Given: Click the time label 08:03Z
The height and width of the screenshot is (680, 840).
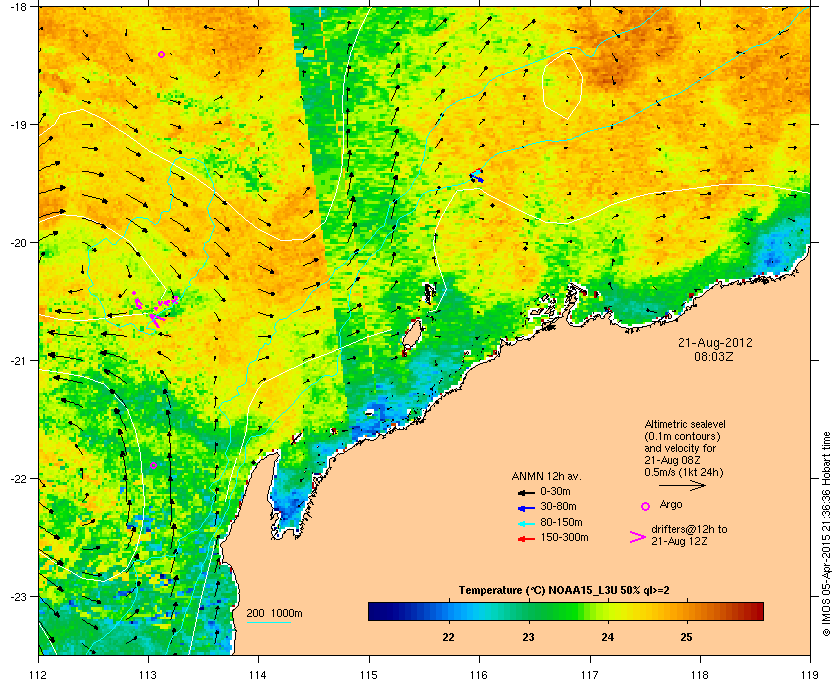Looking at the screenshot, I should click(x=714, y=356).
